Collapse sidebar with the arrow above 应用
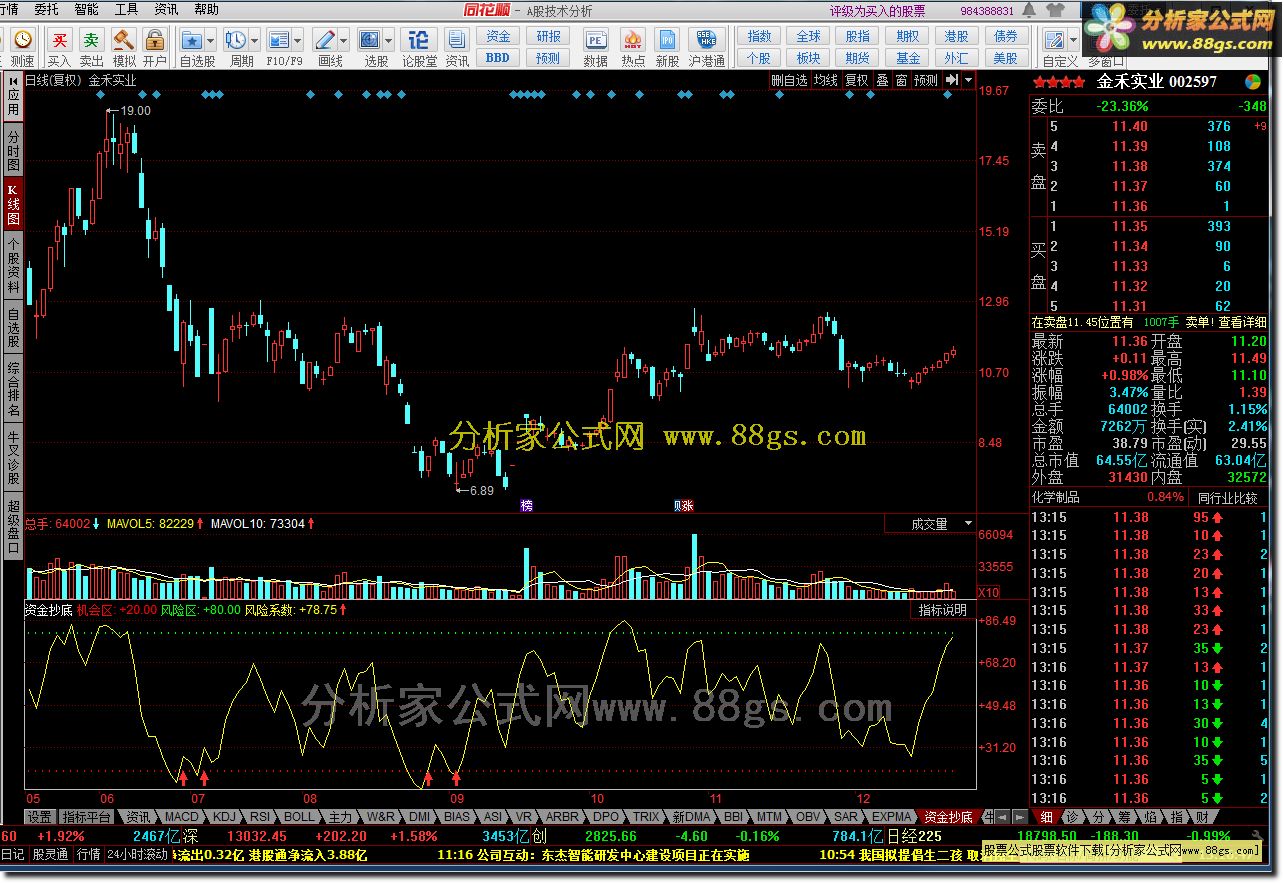Screen dimensions: 1284x883 pos(13,81)
